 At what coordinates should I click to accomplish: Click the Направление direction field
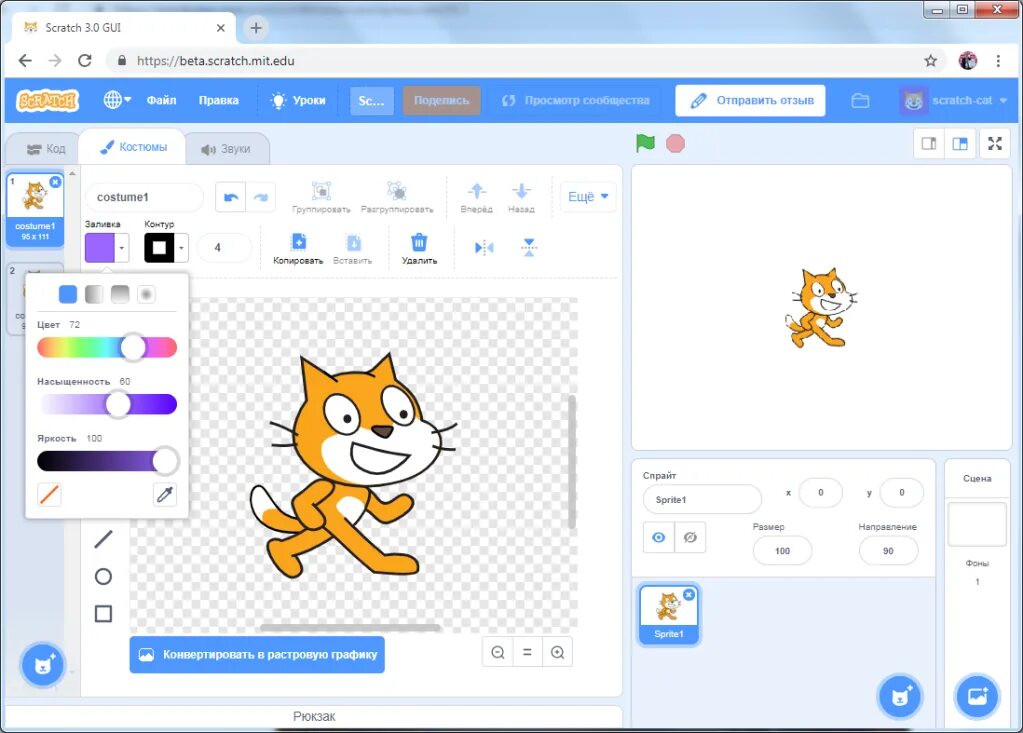[x=888, y=551]
